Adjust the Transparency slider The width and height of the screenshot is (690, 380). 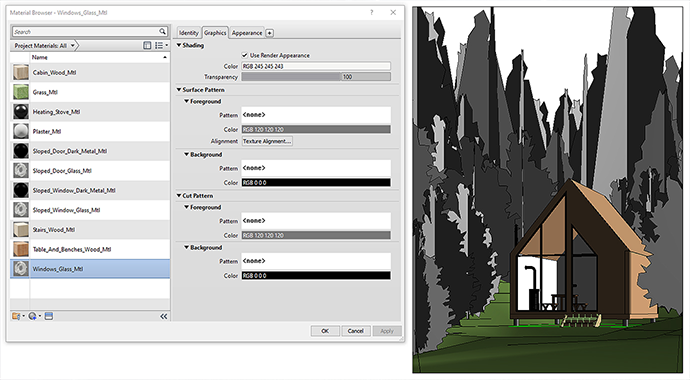pos(316,77)
